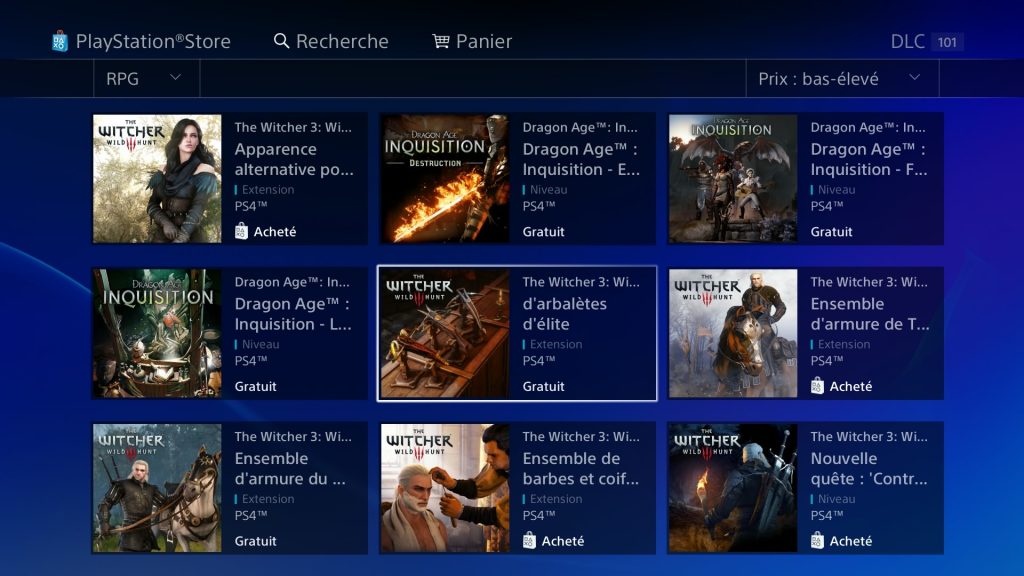The height and width of the screenshot is (576, 1024).
Task: Select 'Ensemble d'armure de T...' title
Action: point(870,314)
